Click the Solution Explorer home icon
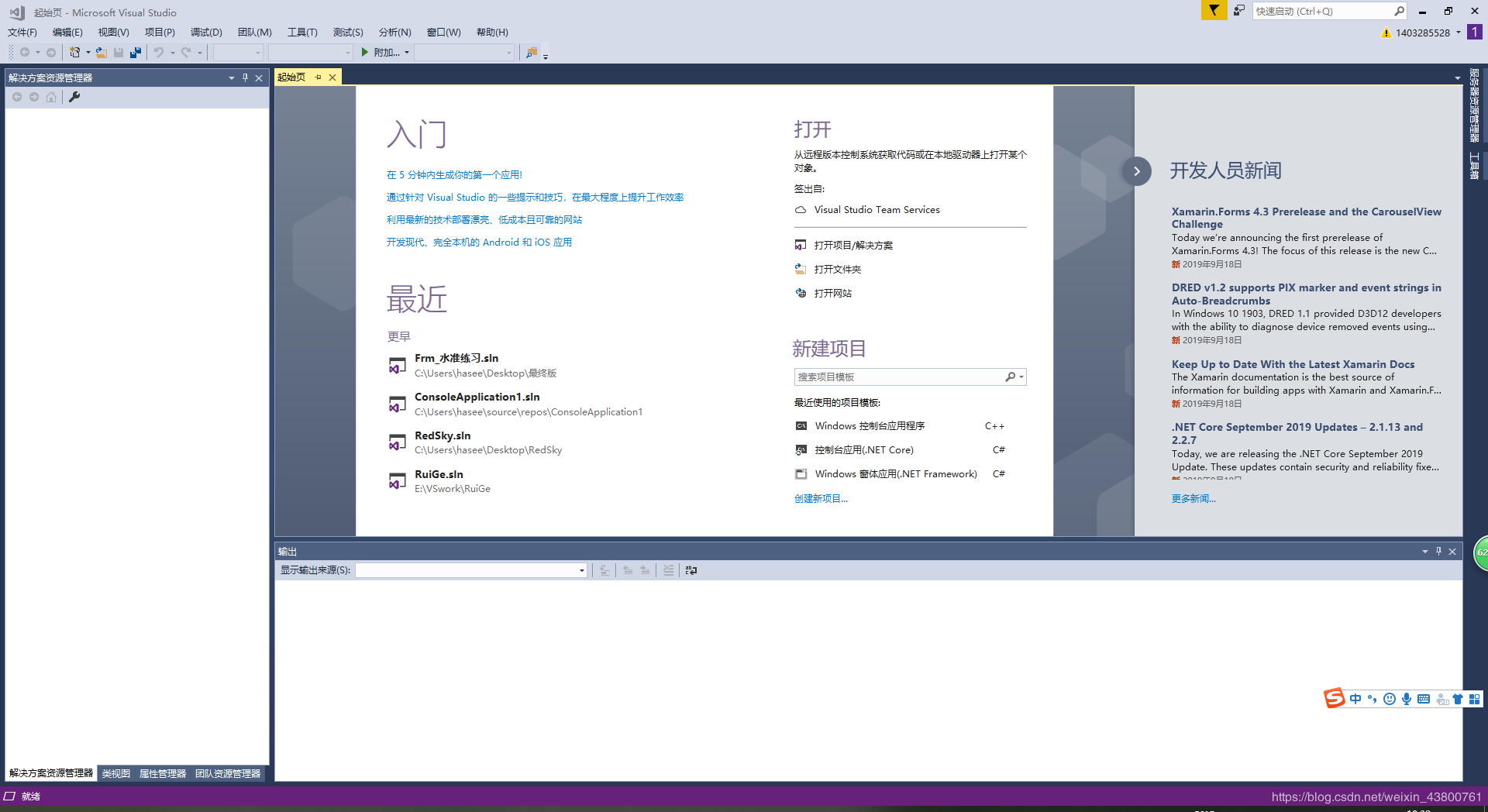Image resolution: width=1488 pixels, height=812 pixels. pos(51,97)
